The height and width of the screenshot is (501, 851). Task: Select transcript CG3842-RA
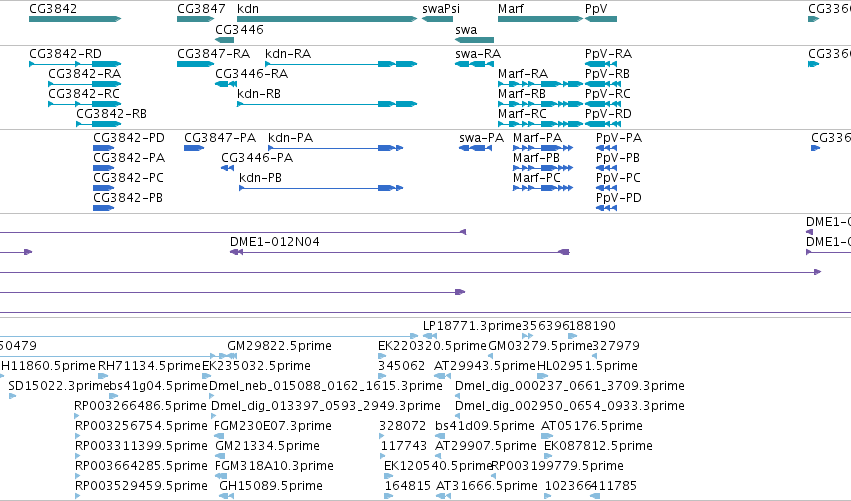pos(85,84)
